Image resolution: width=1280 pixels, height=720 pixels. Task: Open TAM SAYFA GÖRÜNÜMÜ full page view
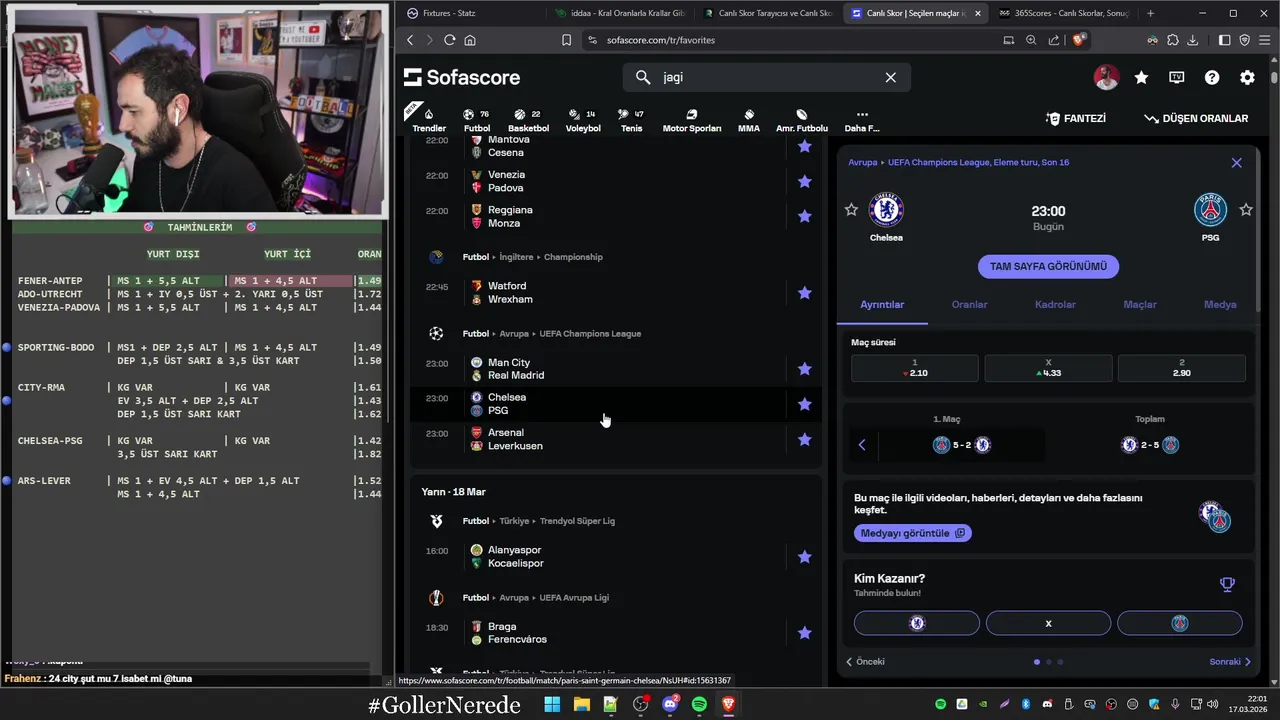point(1048,266)
